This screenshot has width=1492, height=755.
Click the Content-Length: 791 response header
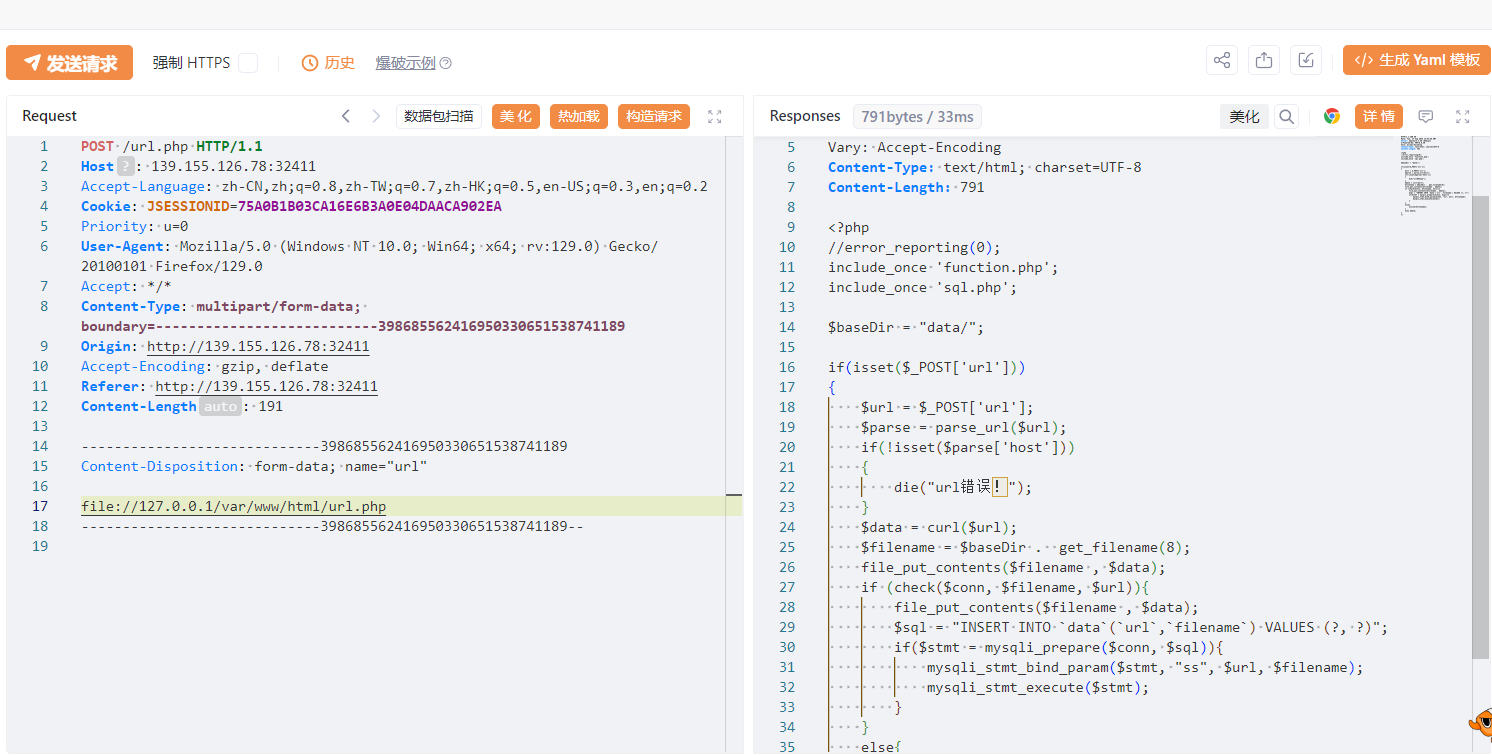click(x=906, y=187)
